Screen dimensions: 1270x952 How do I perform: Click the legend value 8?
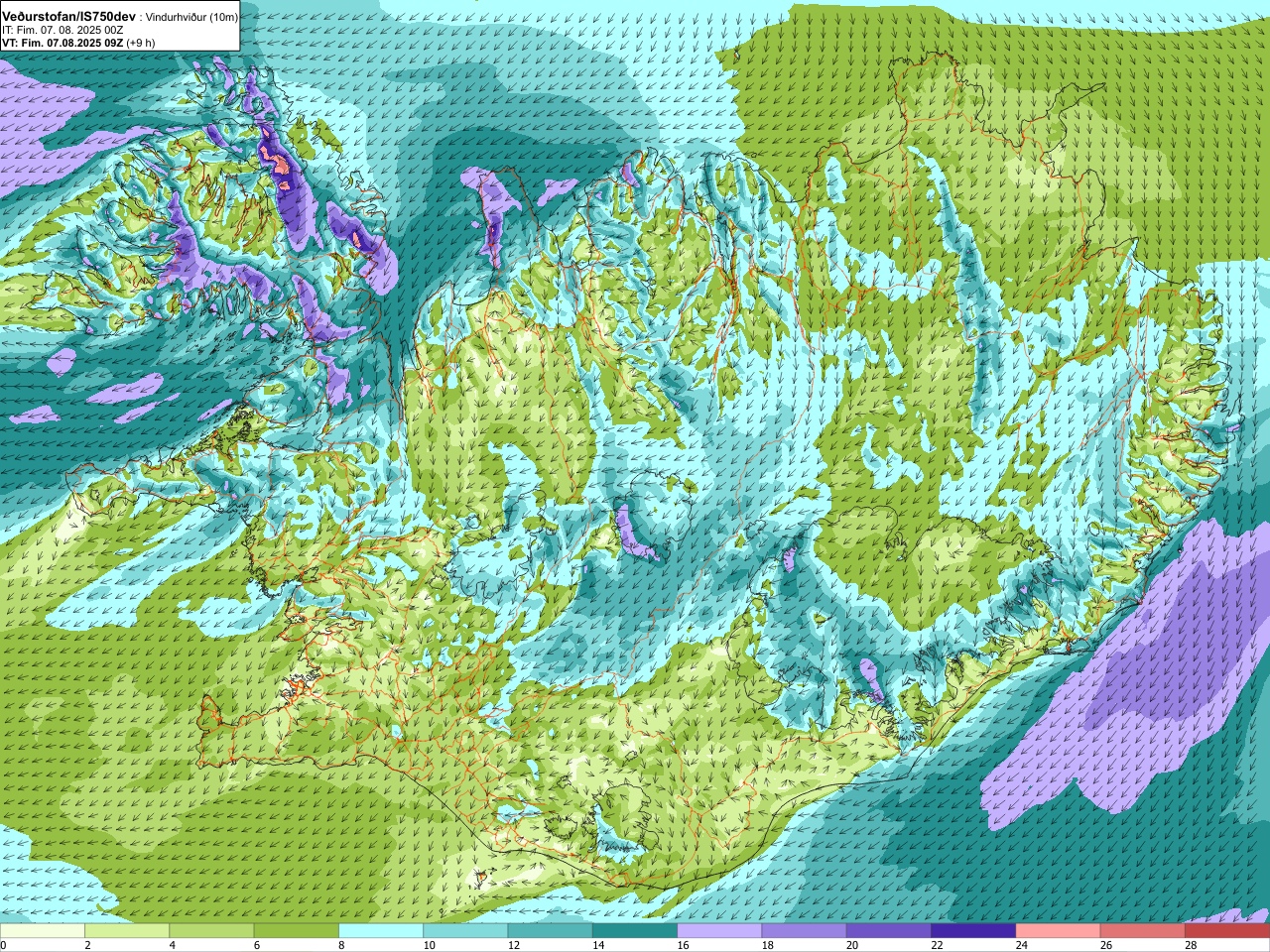(341, 945)
